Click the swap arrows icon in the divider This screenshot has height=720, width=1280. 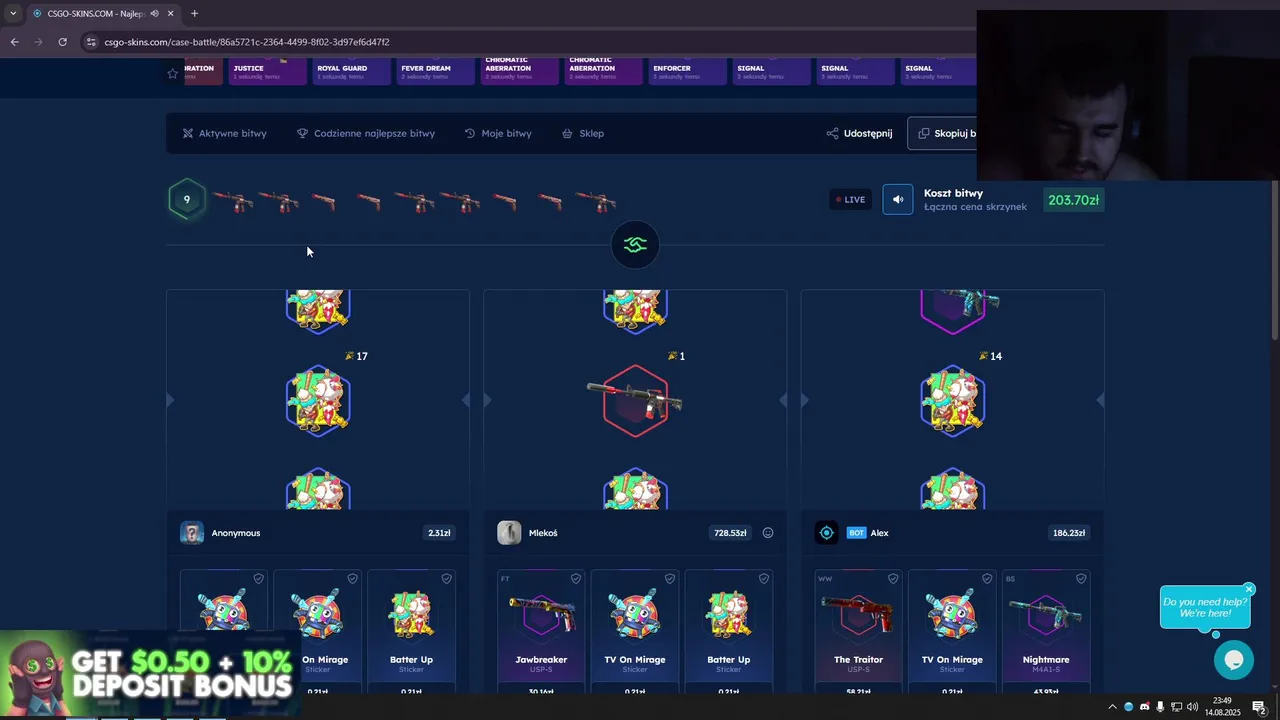point(635,245)
